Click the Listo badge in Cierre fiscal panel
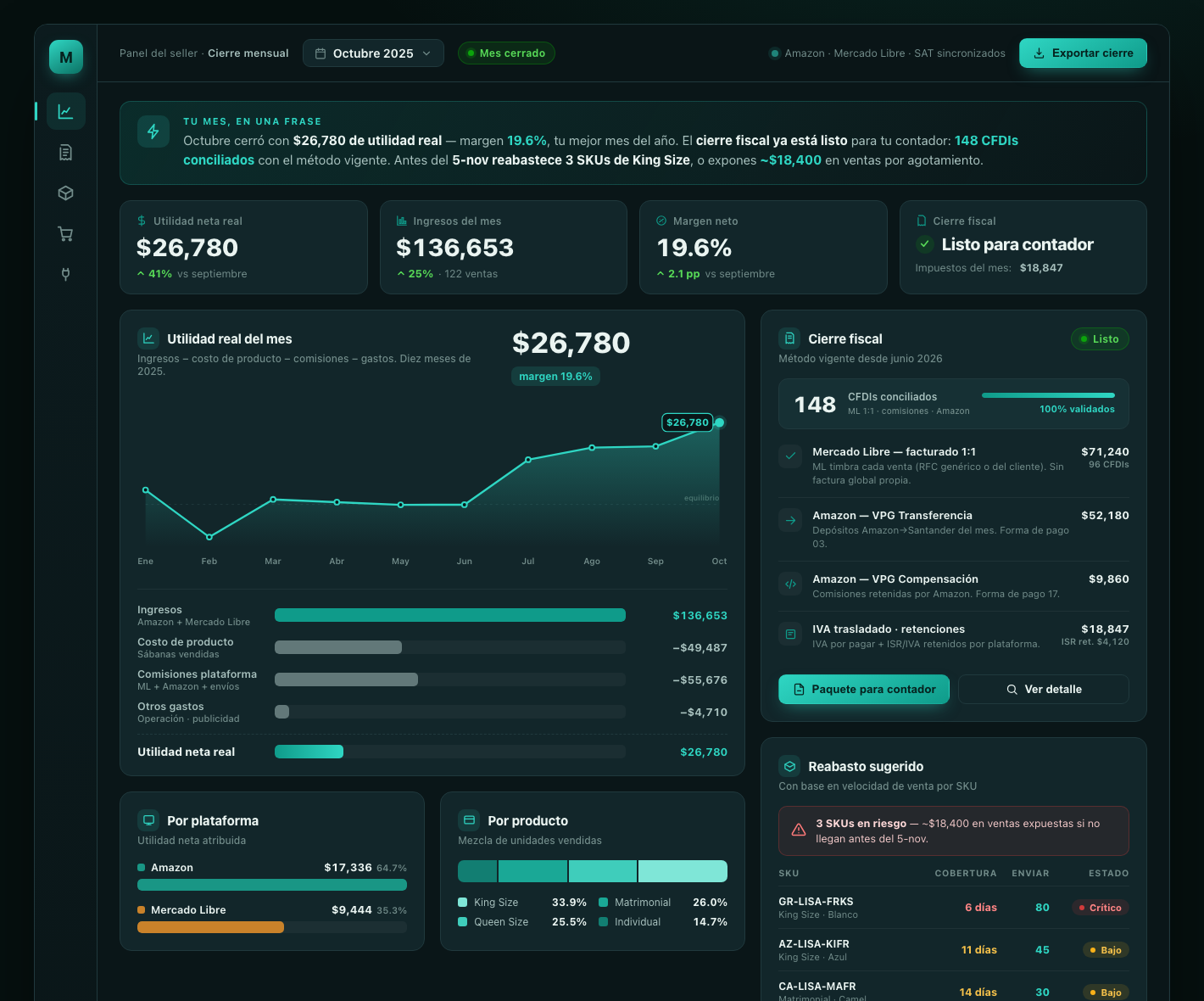 1100,338
